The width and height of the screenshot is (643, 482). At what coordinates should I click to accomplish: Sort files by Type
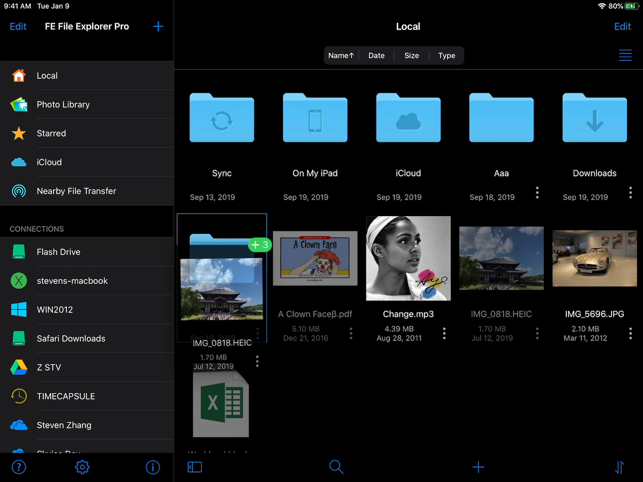click(447, 55)
